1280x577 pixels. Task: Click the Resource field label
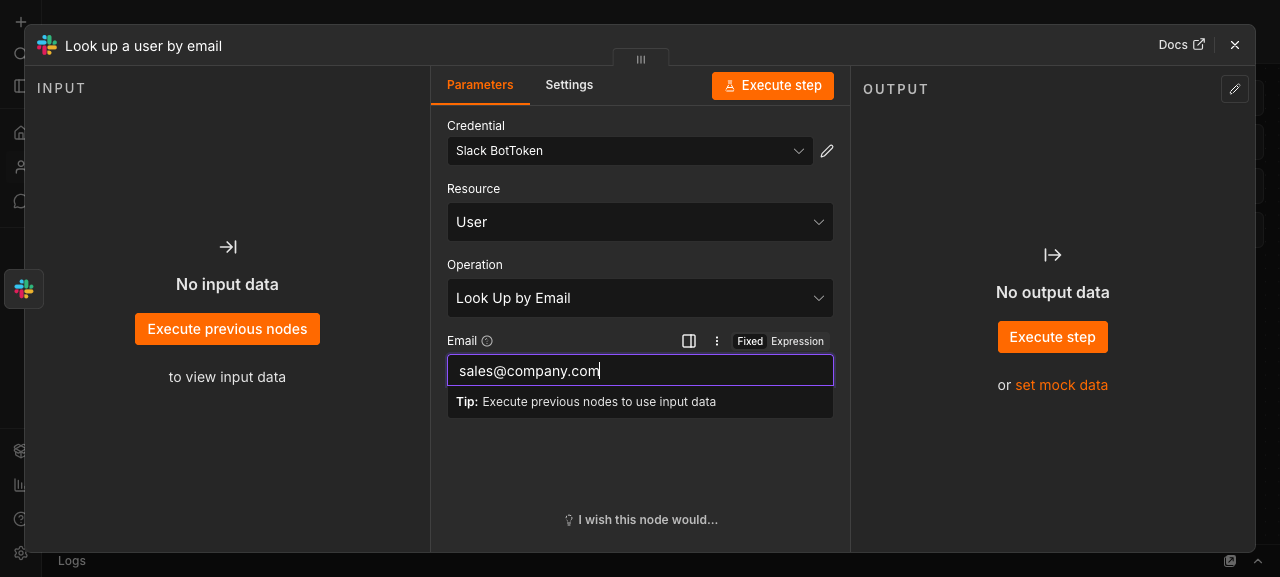(473, 189)
